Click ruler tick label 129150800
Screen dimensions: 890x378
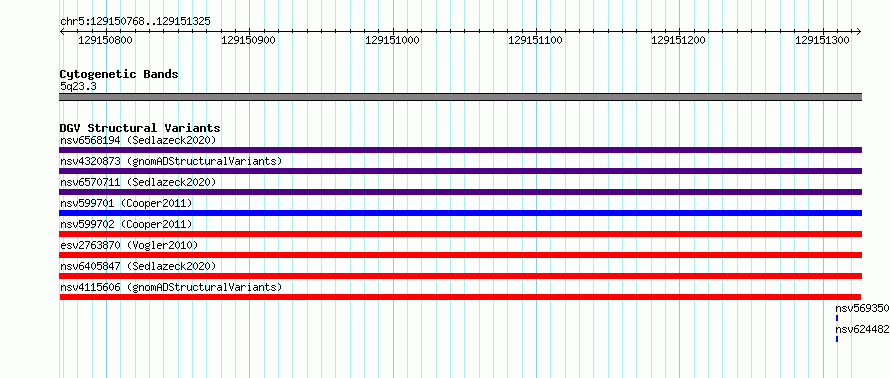click(x=106, y=40)
